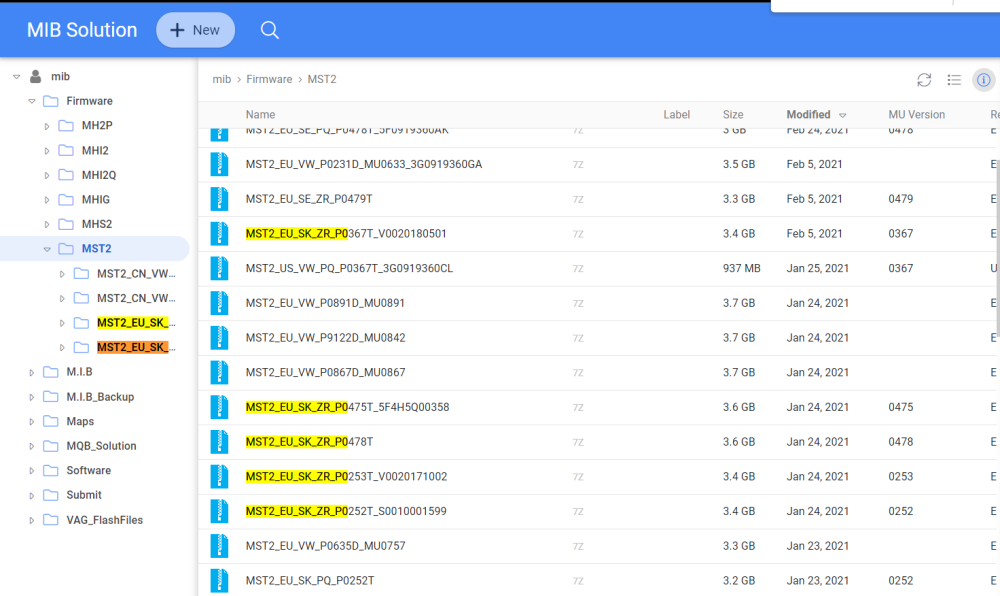This screenshot has width=1000, height=596.
Task: Click MST2 in the breadcrumb
Action: pos(321,79)
